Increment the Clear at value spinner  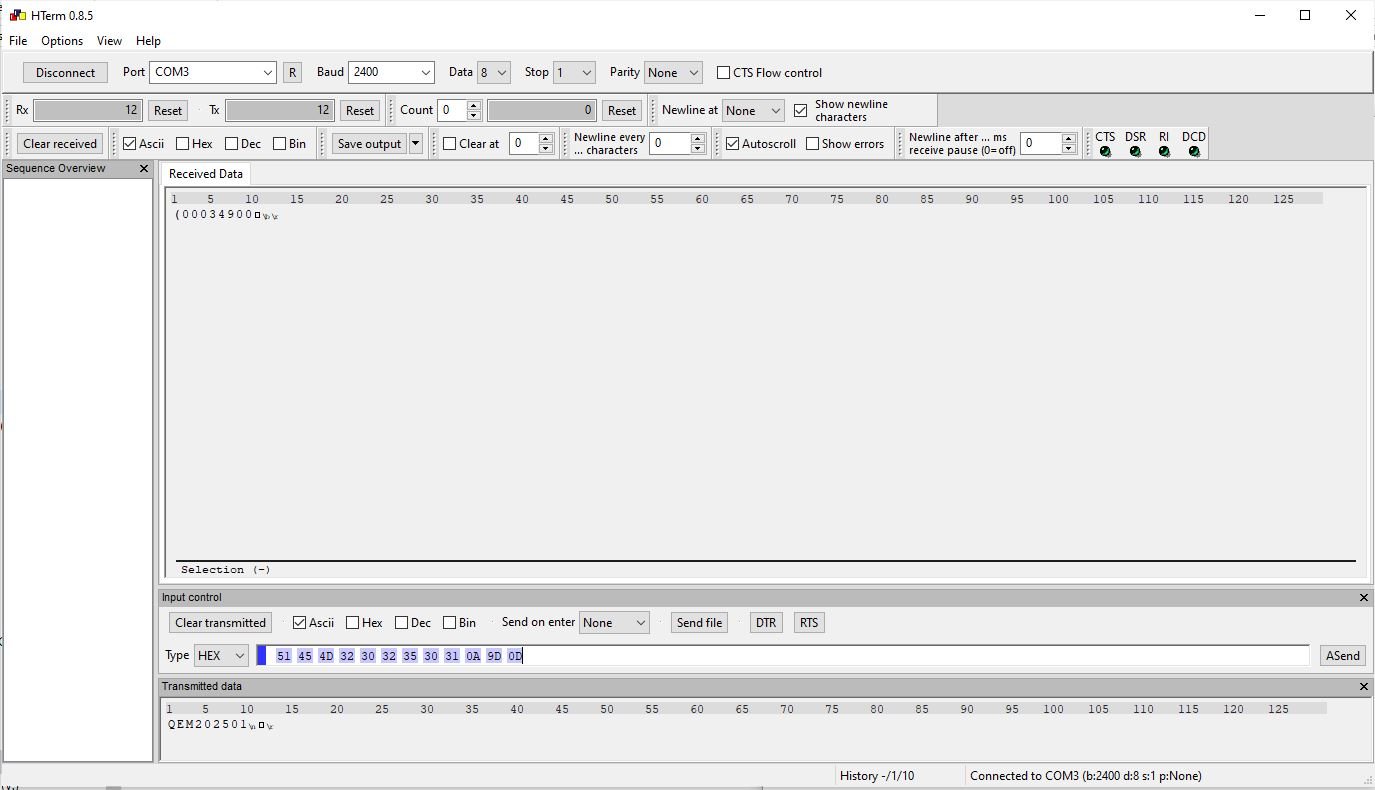[x=546, y=139]
